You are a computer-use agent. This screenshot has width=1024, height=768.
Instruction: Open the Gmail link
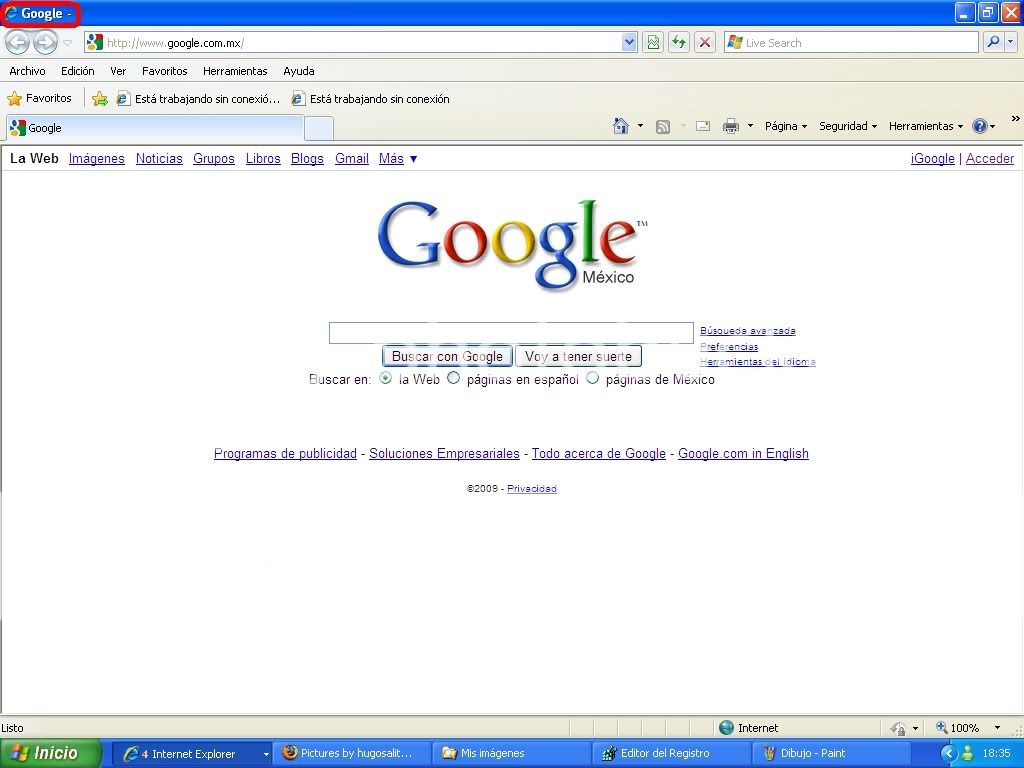coord(352,159)
